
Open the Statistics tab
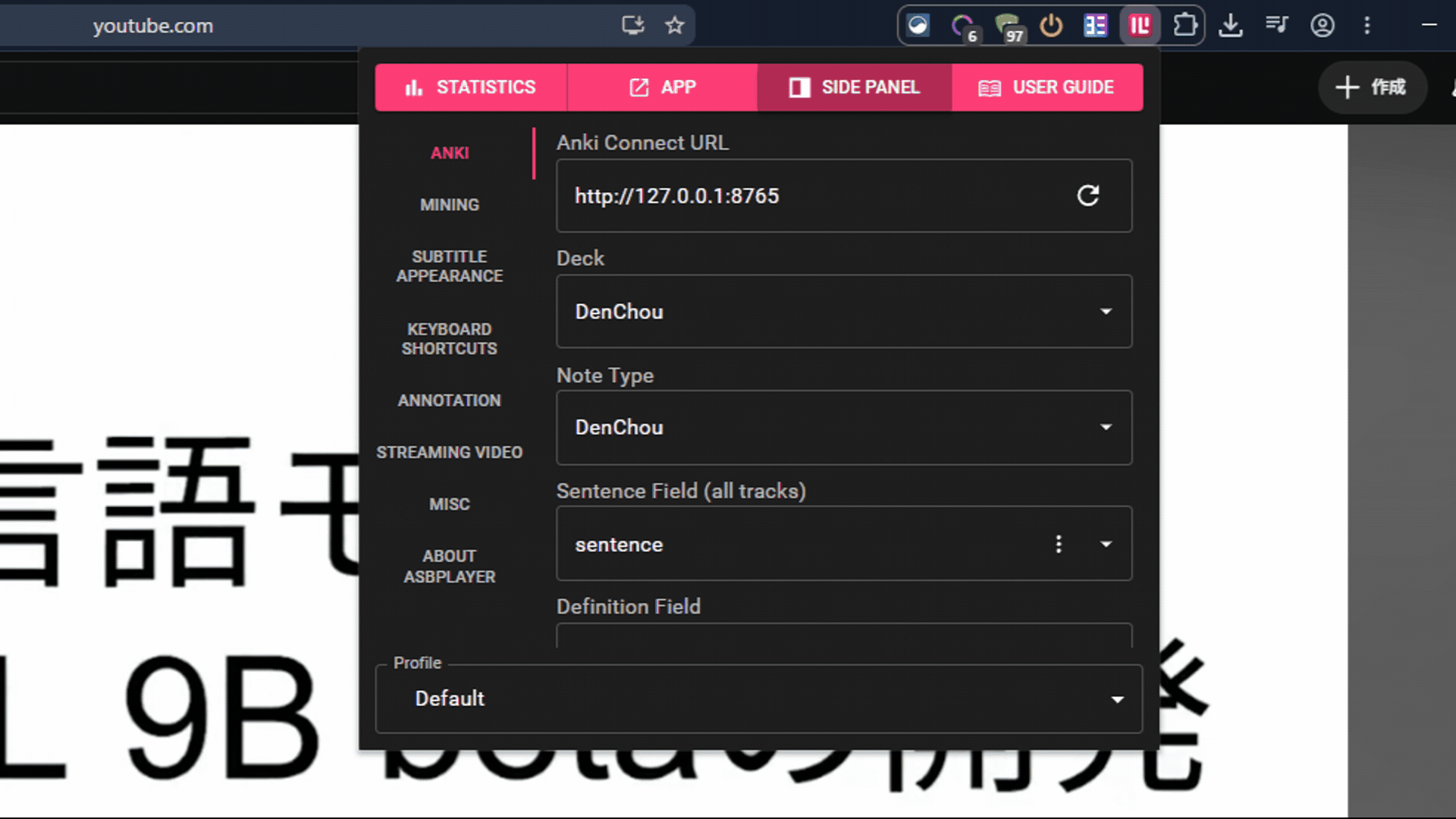tap(471, 87)
